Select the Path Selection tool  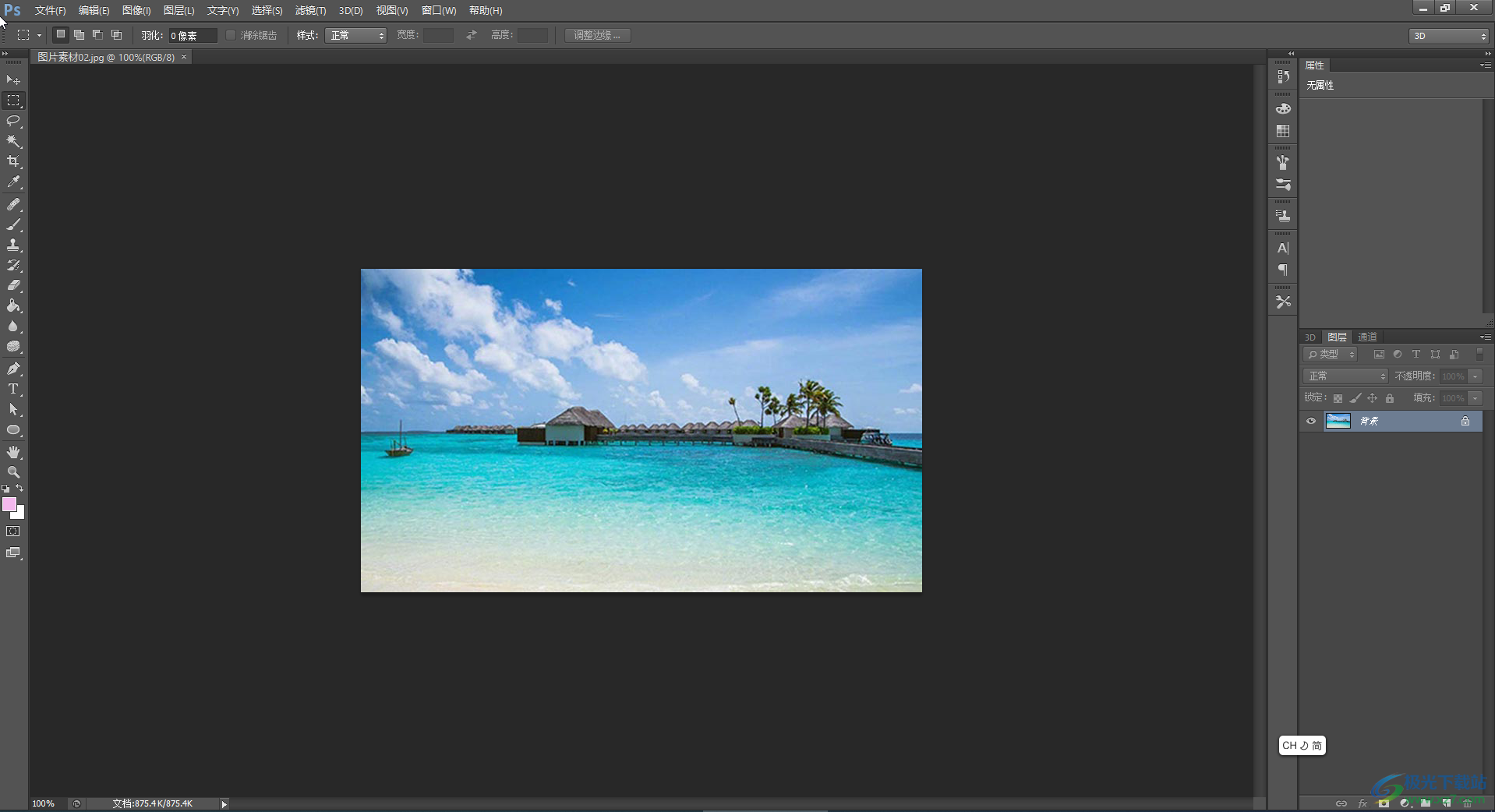coord(13,409)
